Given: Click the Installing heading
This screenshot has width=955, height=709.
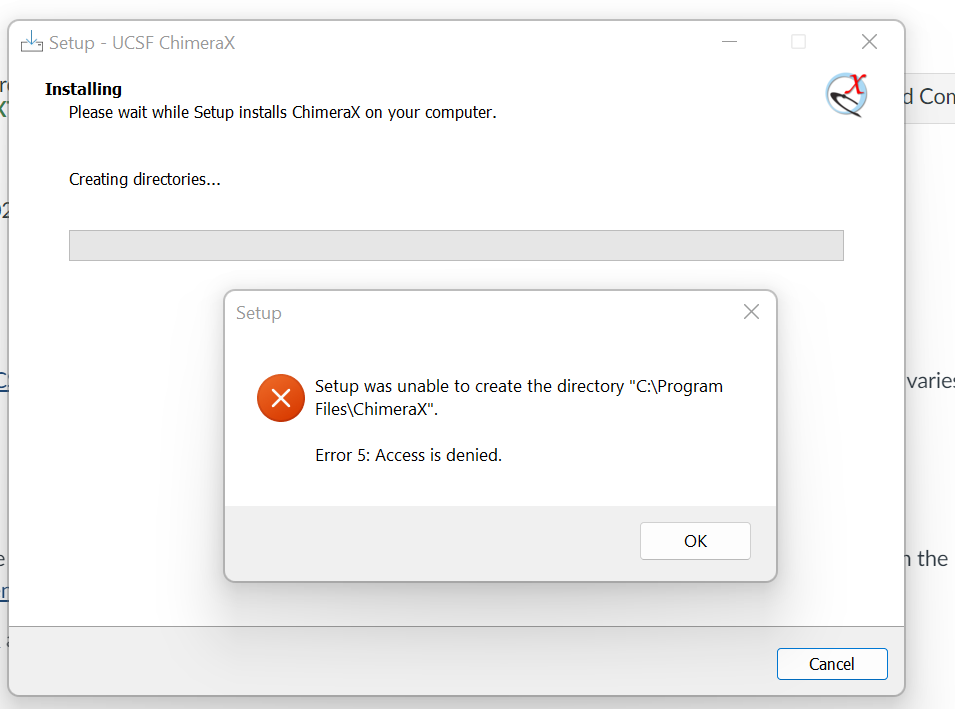Looking at the screenshot, I should coord(83,89).
